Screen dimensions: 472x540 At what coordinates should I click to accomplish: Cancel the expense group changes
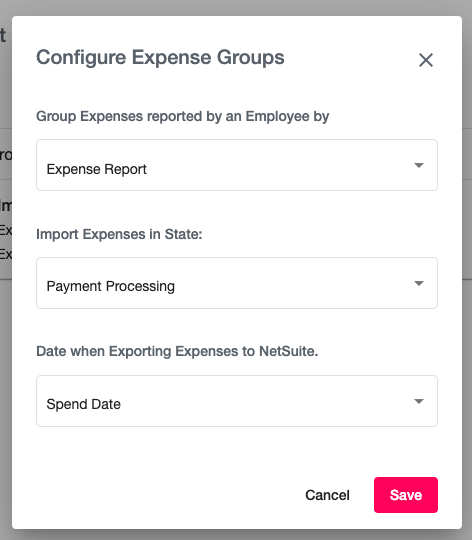click(327, 495)
